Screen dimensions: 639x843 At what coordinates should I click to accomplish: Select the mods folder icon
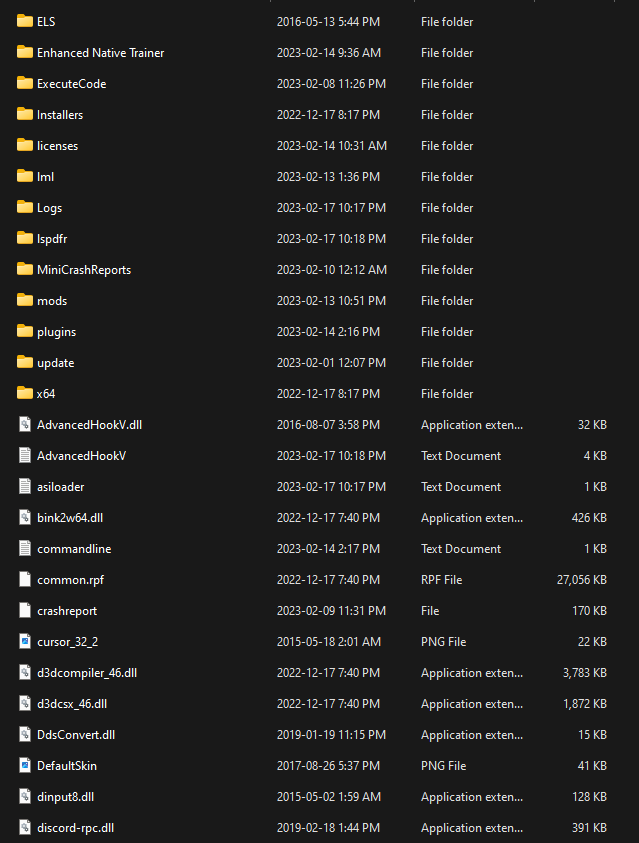pos(25,300)
